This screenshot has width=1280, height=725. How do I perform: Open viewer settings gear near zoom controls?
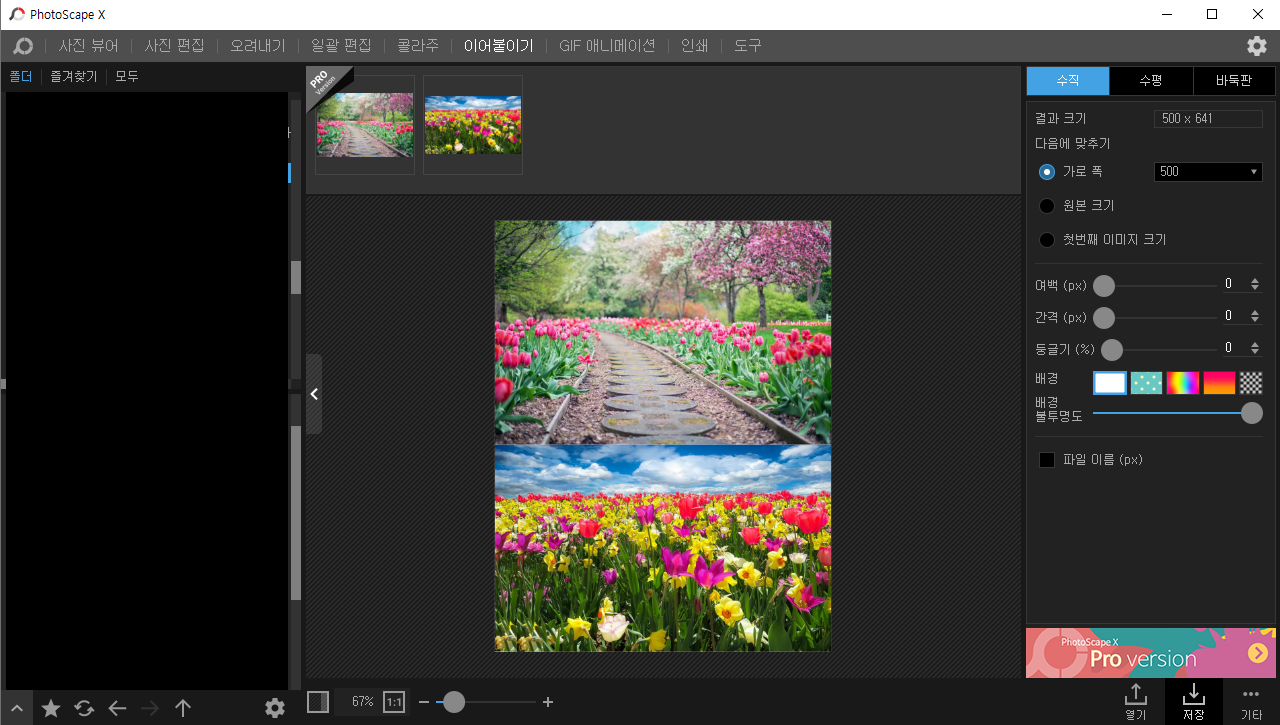pos(275,708)
